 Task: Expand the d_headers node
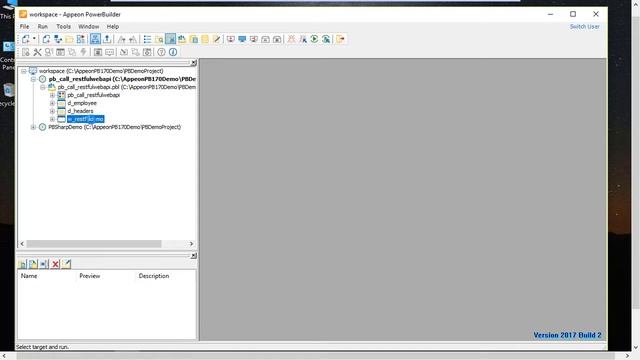click(52, 111)
